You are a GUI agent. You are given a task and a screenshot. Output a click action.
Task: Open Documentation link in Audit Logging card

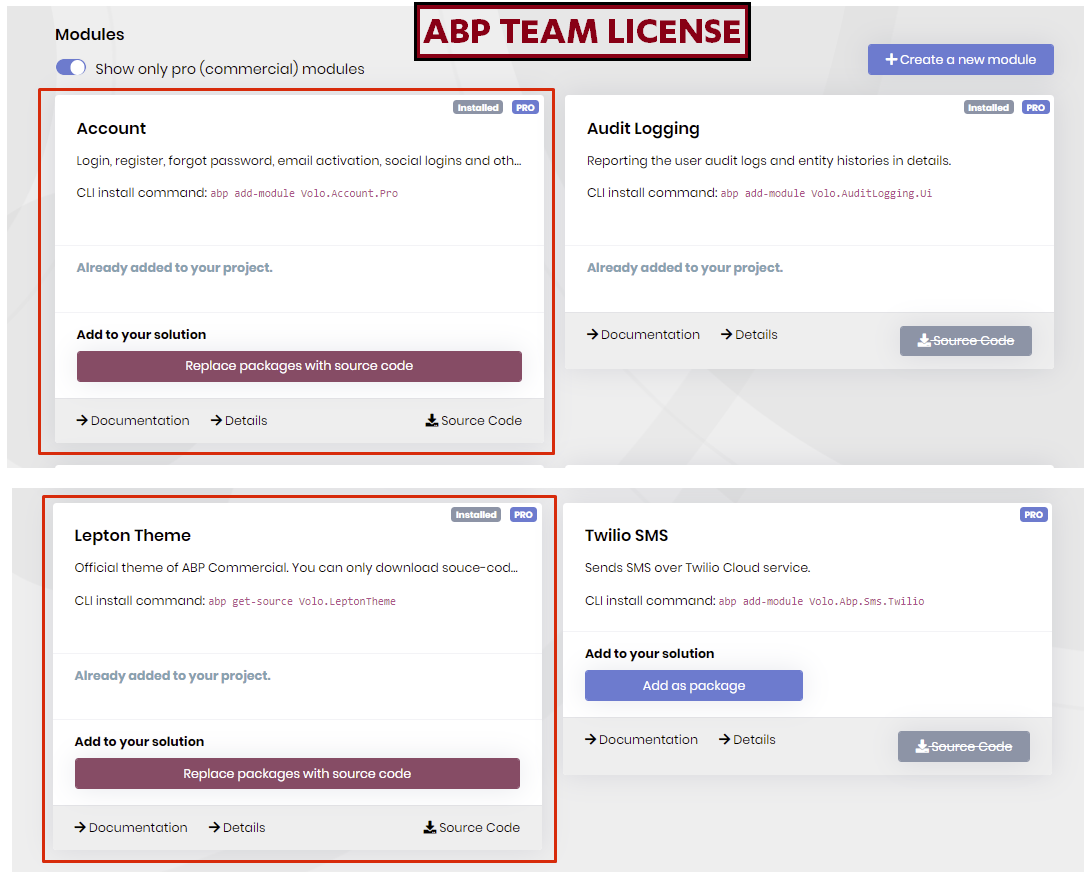643,335
